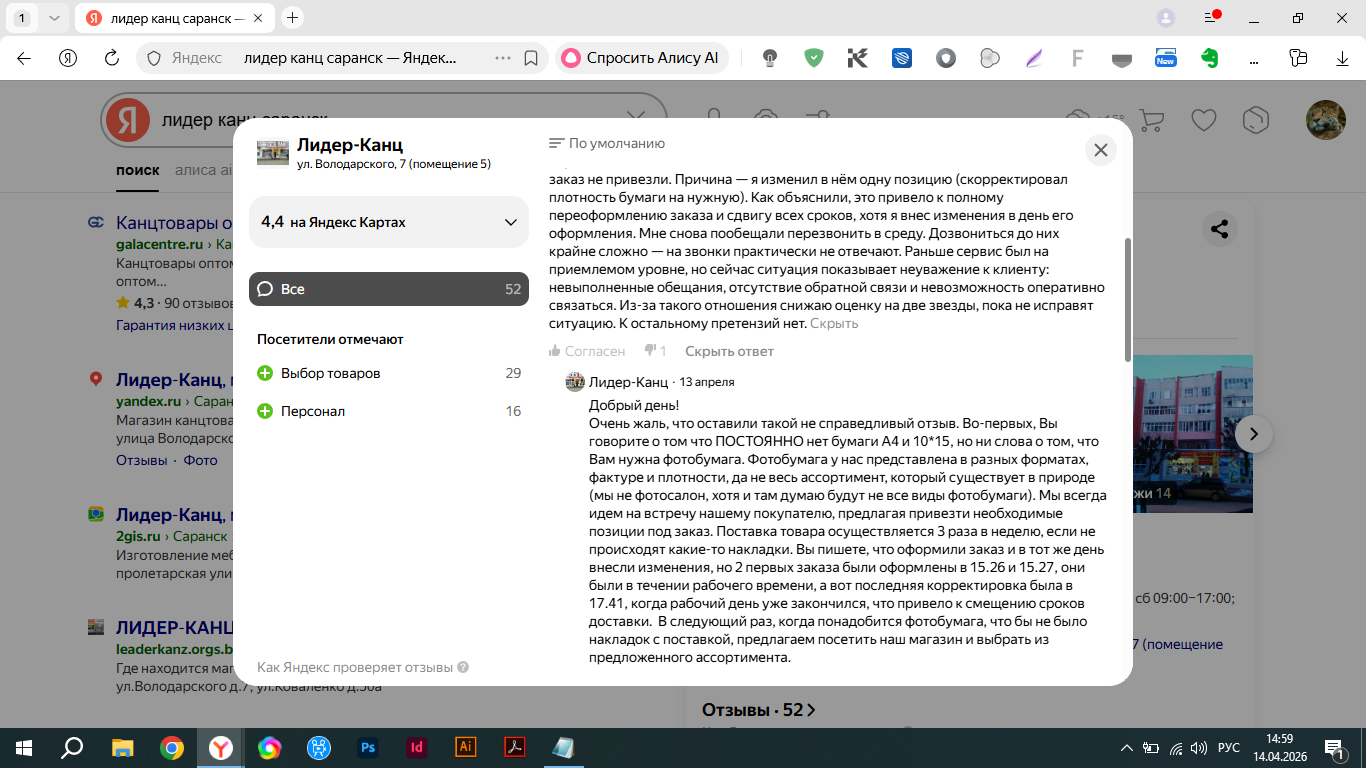Close the reviews popup with the X
Screen dimensions: 1366x768
[1100, 150]
